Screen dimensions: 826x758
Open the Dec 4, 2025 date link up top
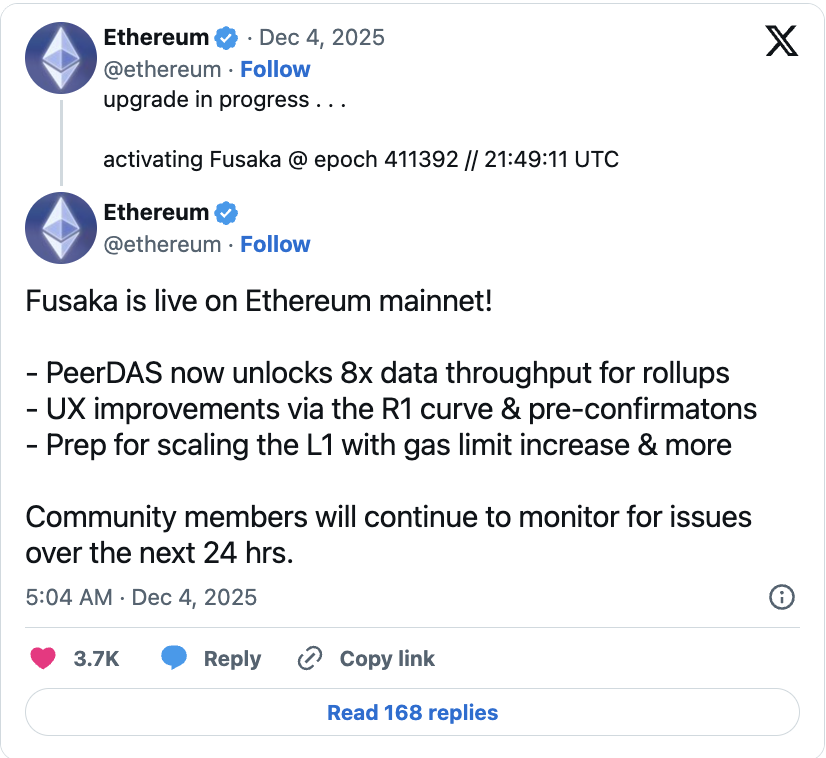321,38
